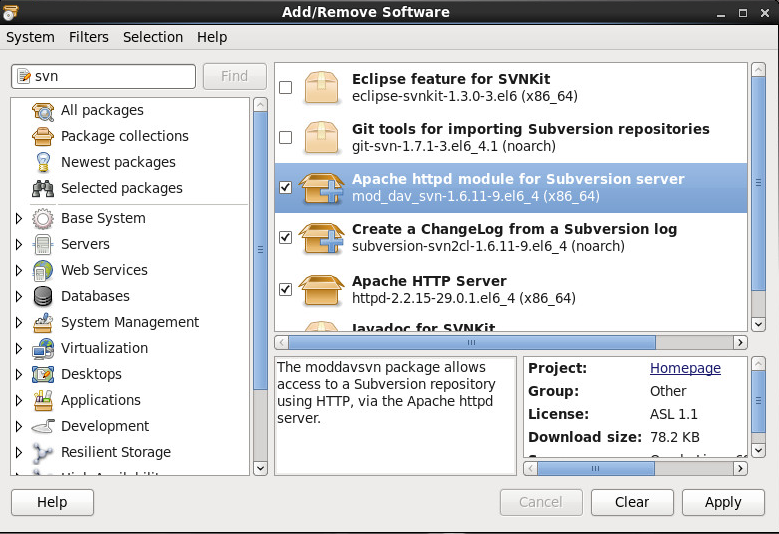Click the mod_dav_svn package icon

point(321,188)
